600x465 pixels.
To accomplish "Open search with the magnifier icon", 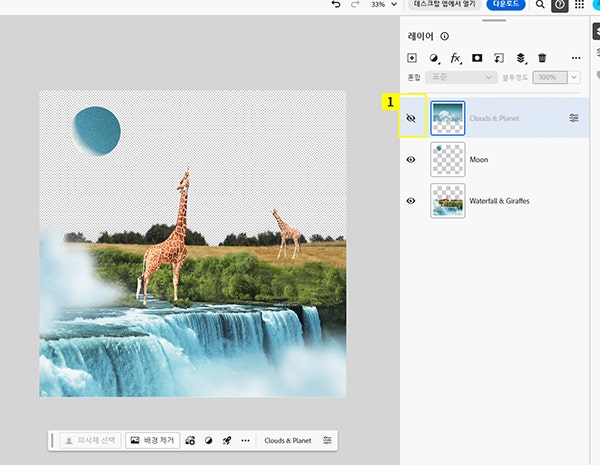I will coord(540,5).
